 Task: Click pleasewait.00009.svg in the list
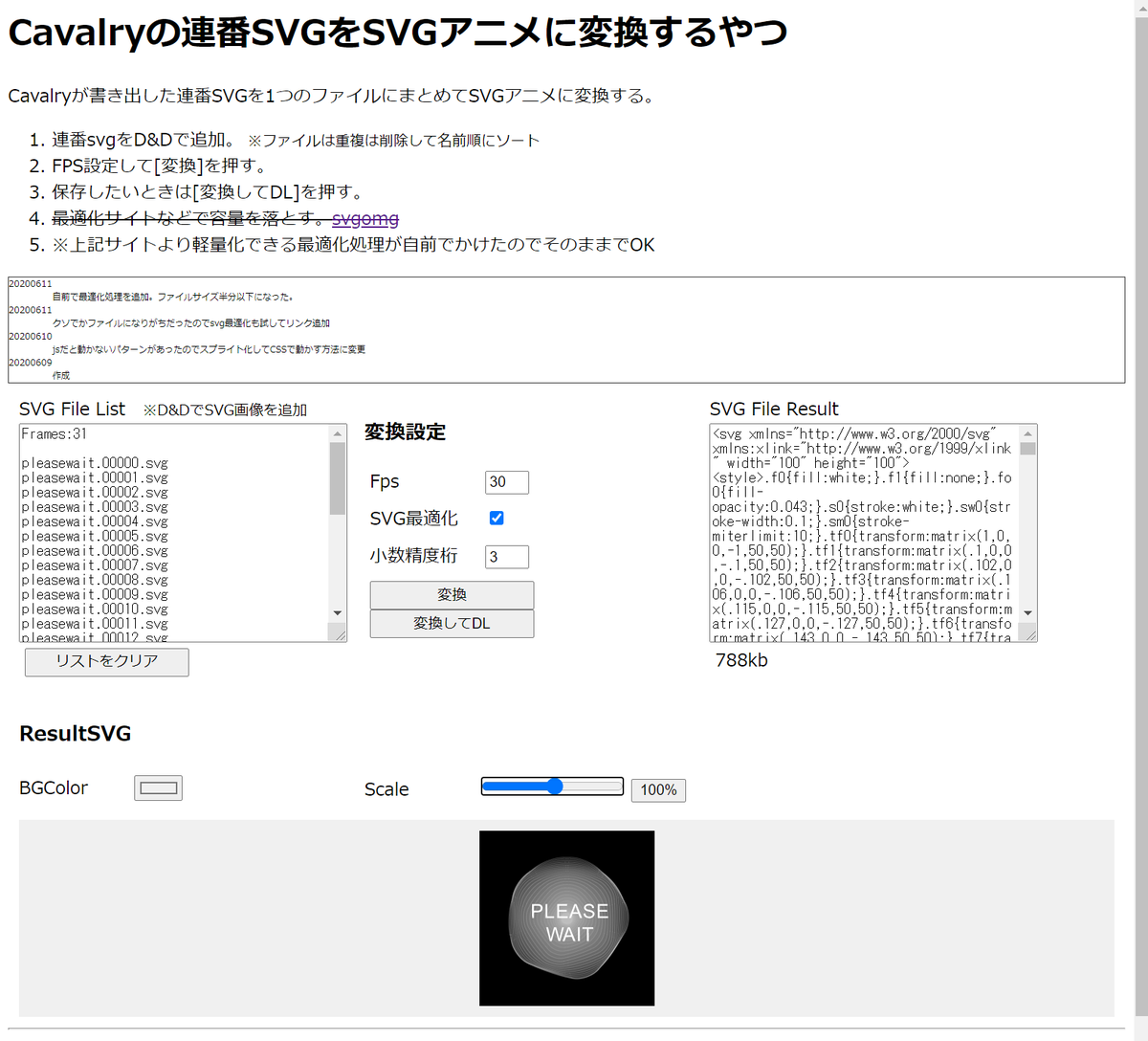[95, 594]
